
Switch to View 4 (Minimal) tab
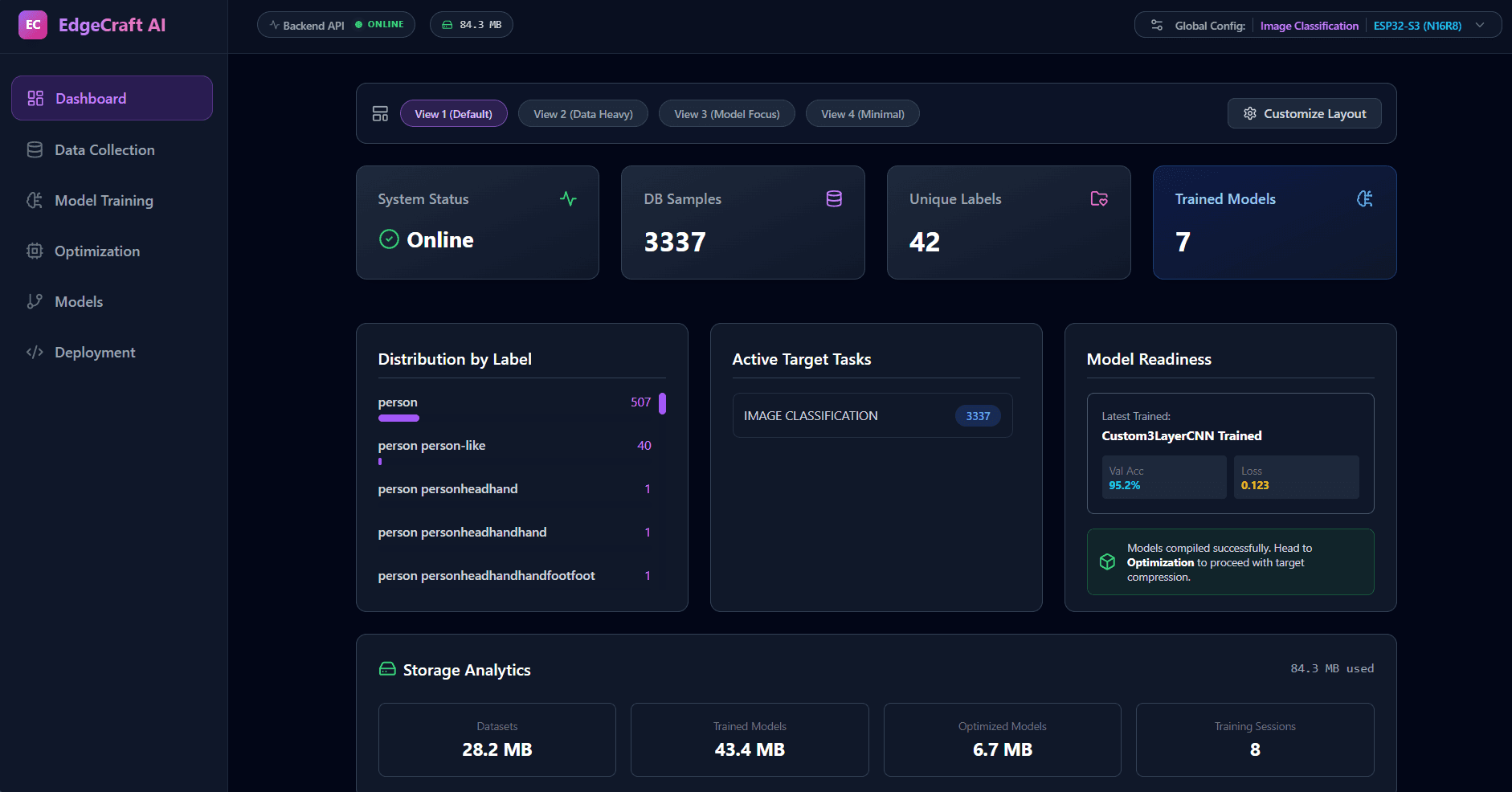[863, 113]
